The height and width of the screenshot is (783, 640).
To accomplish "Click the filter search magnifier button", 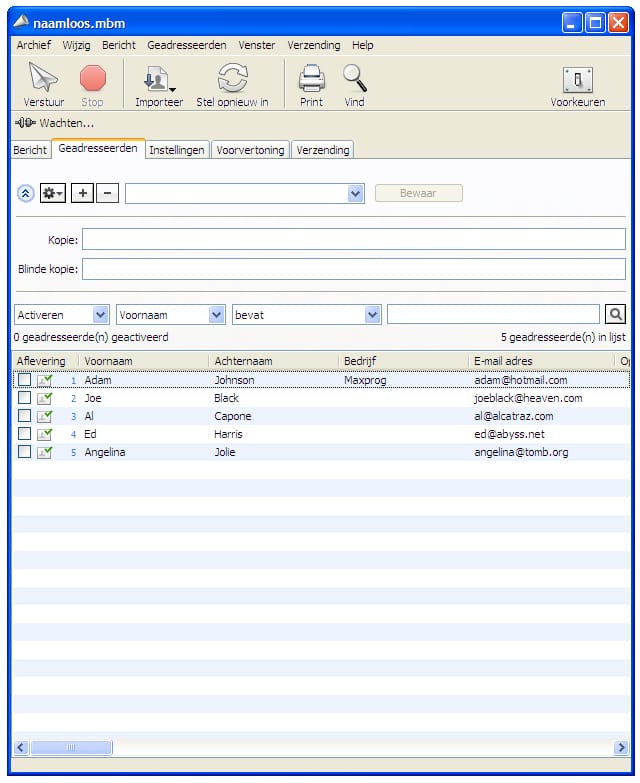I will pyautogui.click(x=615, y=314).
